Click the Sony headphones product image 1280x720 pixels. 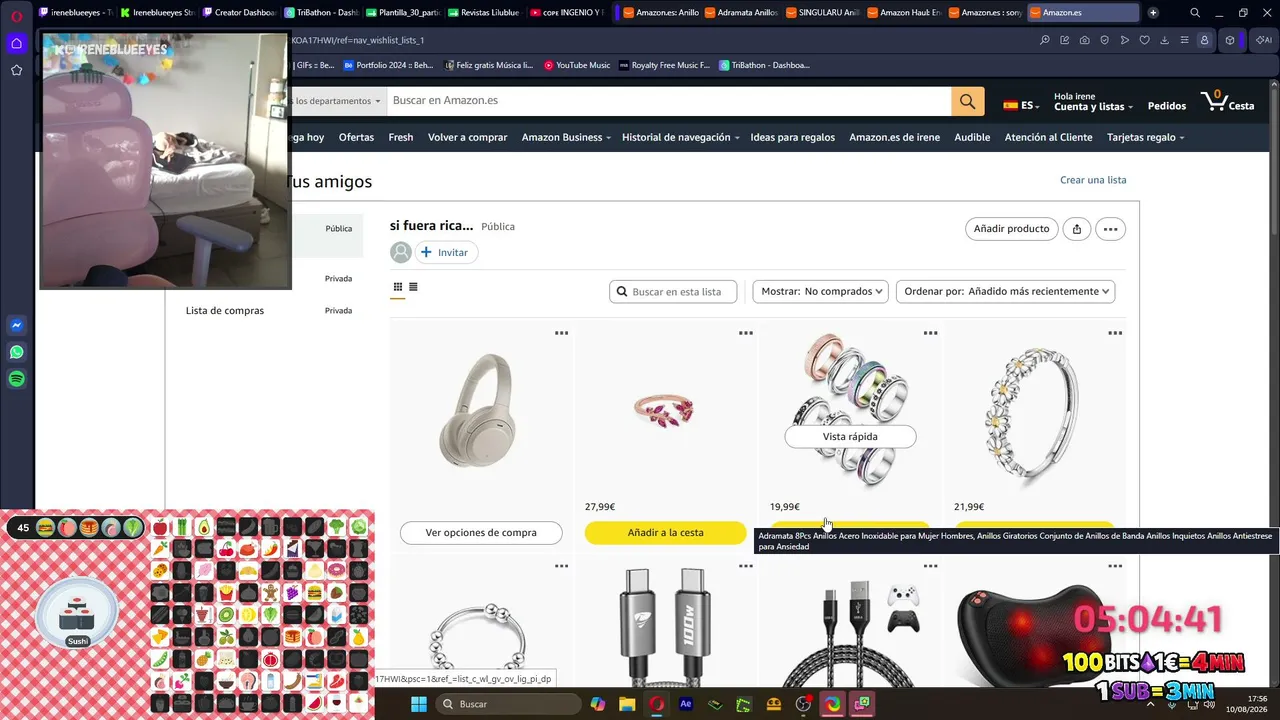pos(481,410)
